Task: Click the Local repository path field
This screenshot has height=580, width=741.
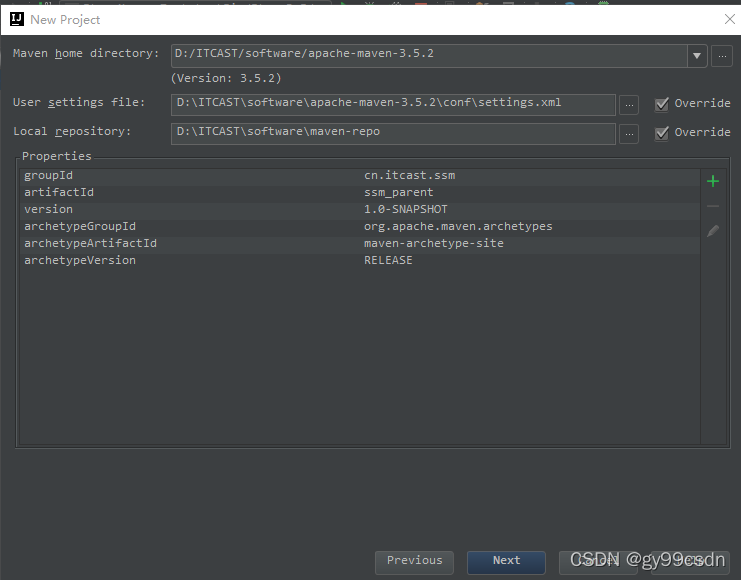Action: click(393, 134)
